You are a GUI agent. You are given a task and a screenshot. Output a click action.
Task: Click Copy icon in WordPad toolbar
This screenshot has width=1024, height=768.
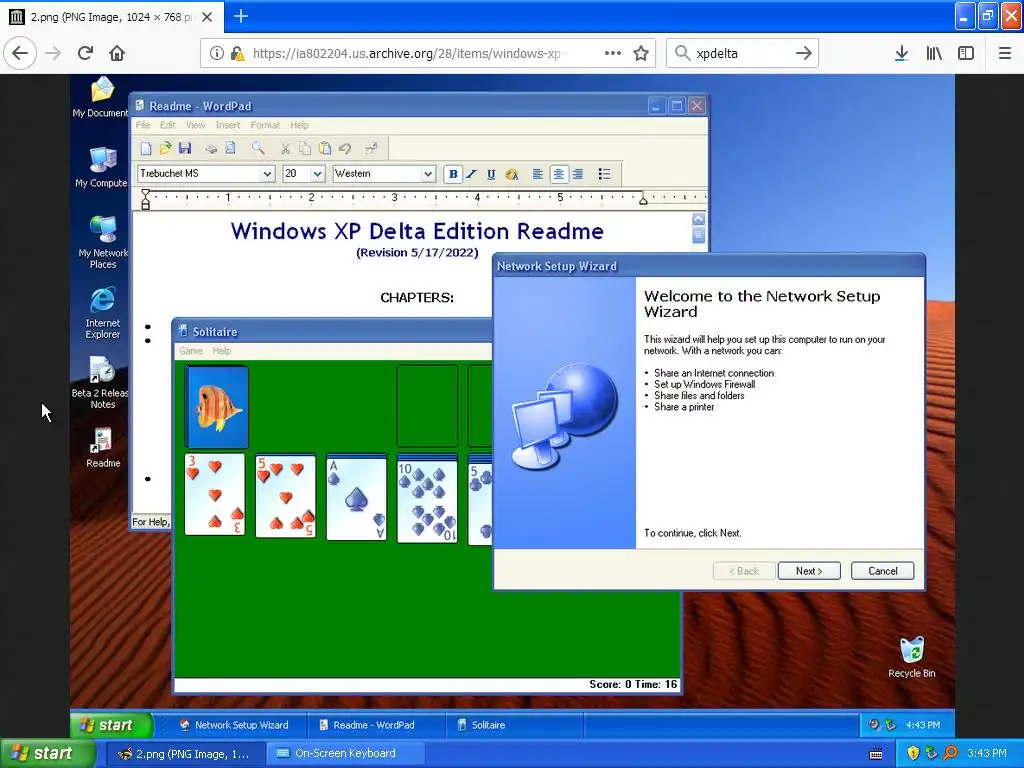coord(304,148)
